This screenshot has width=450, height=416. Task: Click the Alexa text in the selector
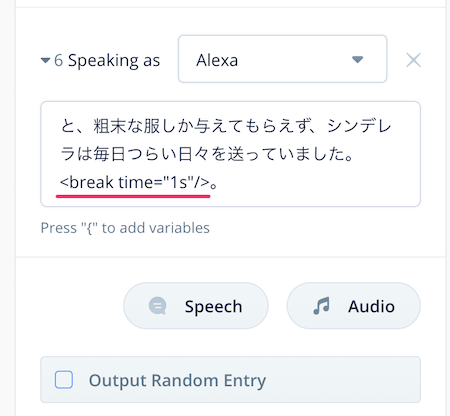tap(217, 60)
